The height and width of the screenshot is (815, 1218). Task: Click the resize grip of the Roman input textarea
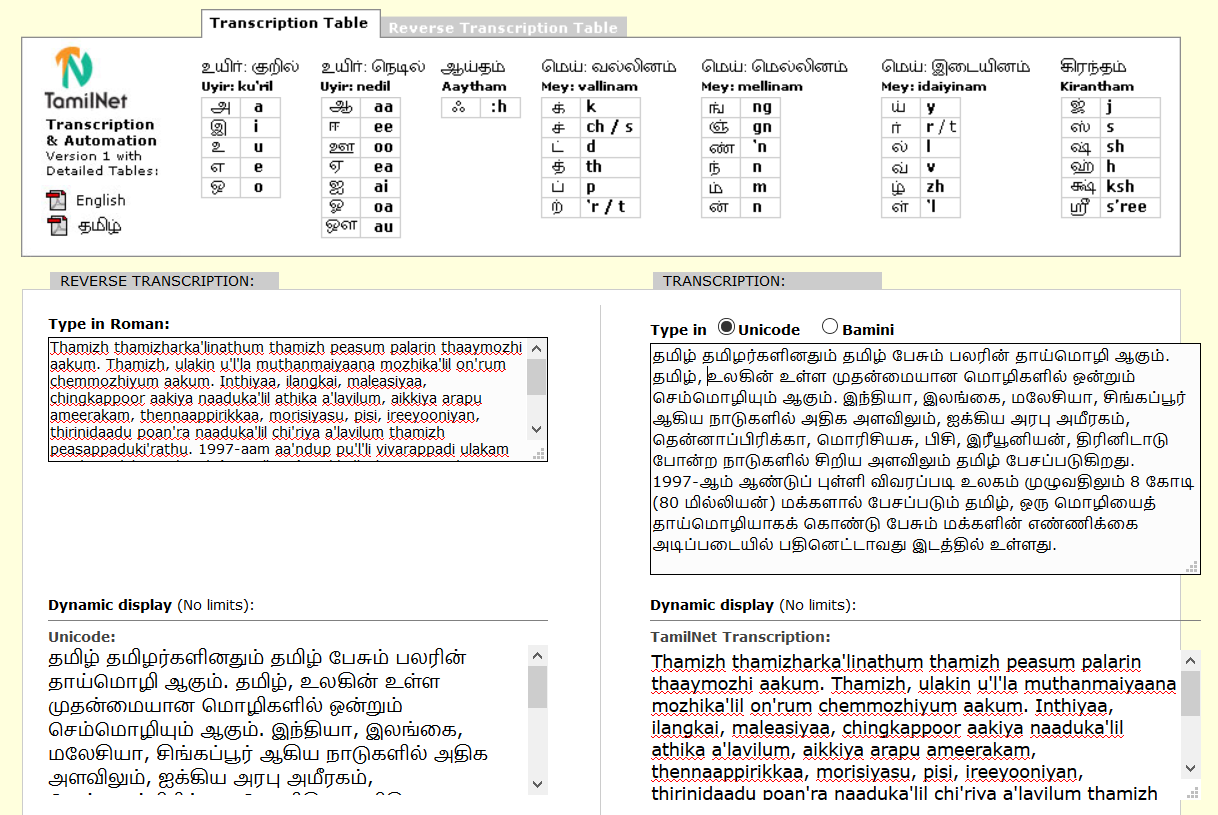(x=540, y=453)
